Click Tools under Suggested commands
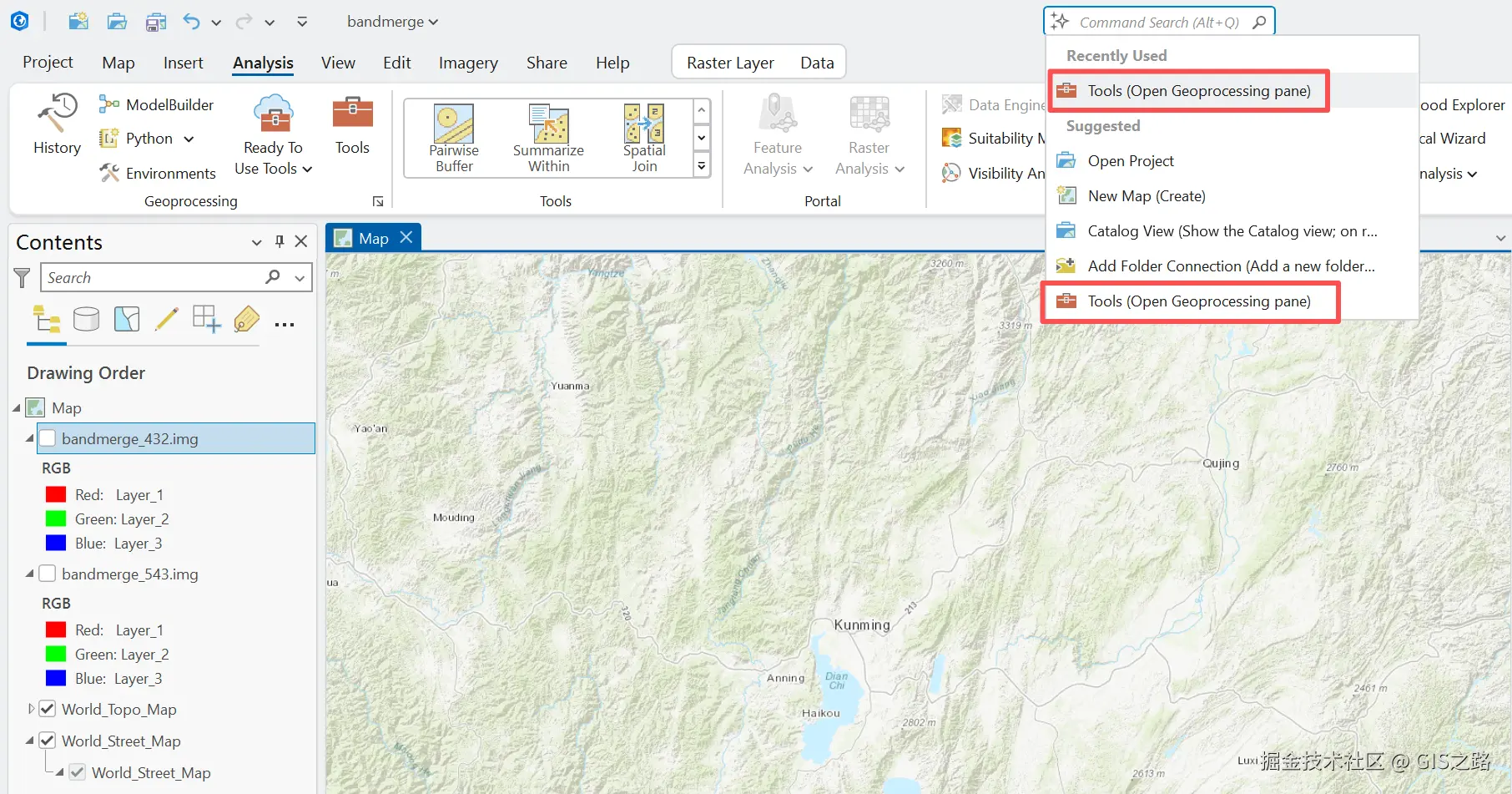Screen dimensions: 1512x794 tap(1232, 301)
